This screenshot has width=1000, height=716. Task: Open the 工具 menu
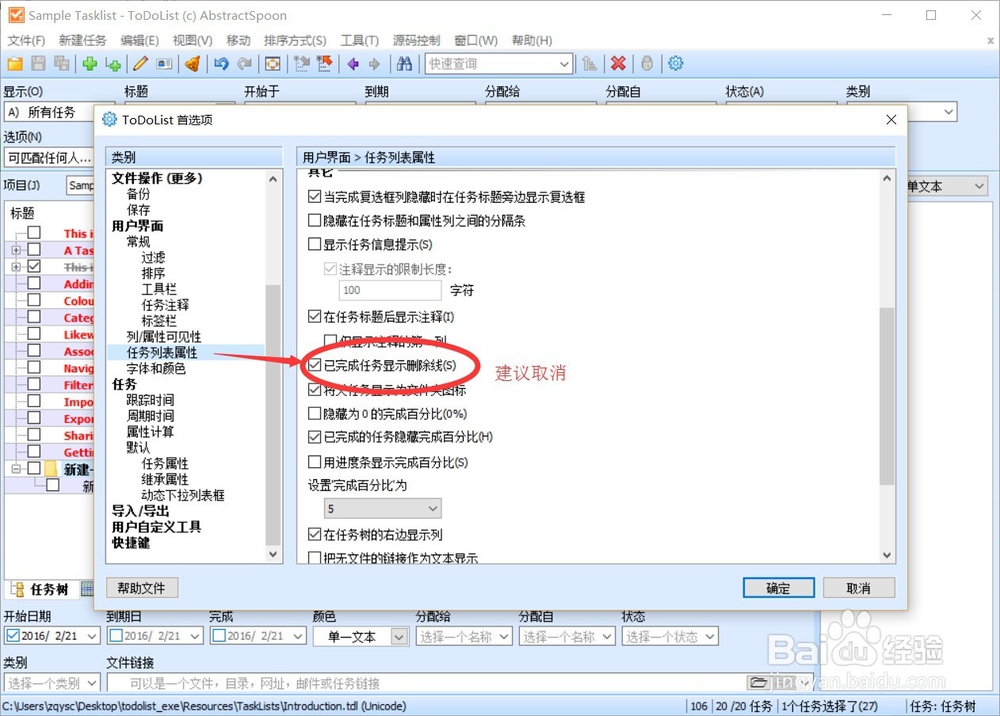[359, 40]
